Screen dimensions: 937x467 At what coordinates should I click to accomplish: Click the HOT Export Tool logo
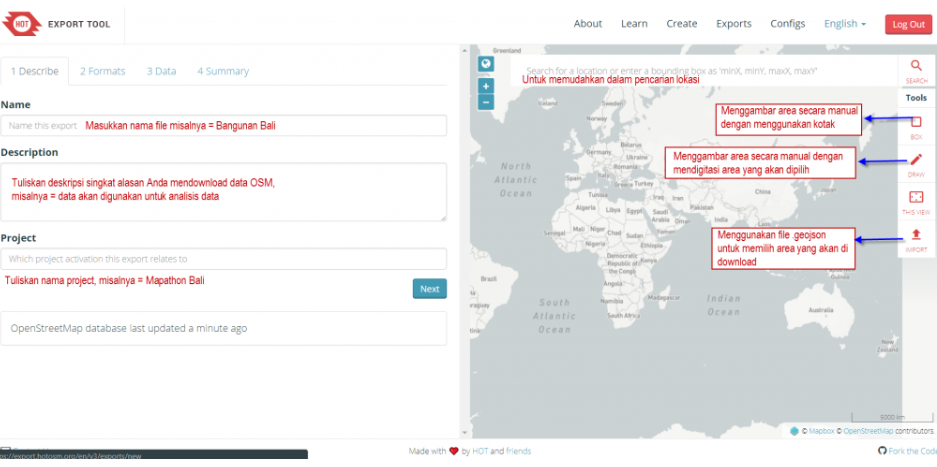click(x=60, y=22)
